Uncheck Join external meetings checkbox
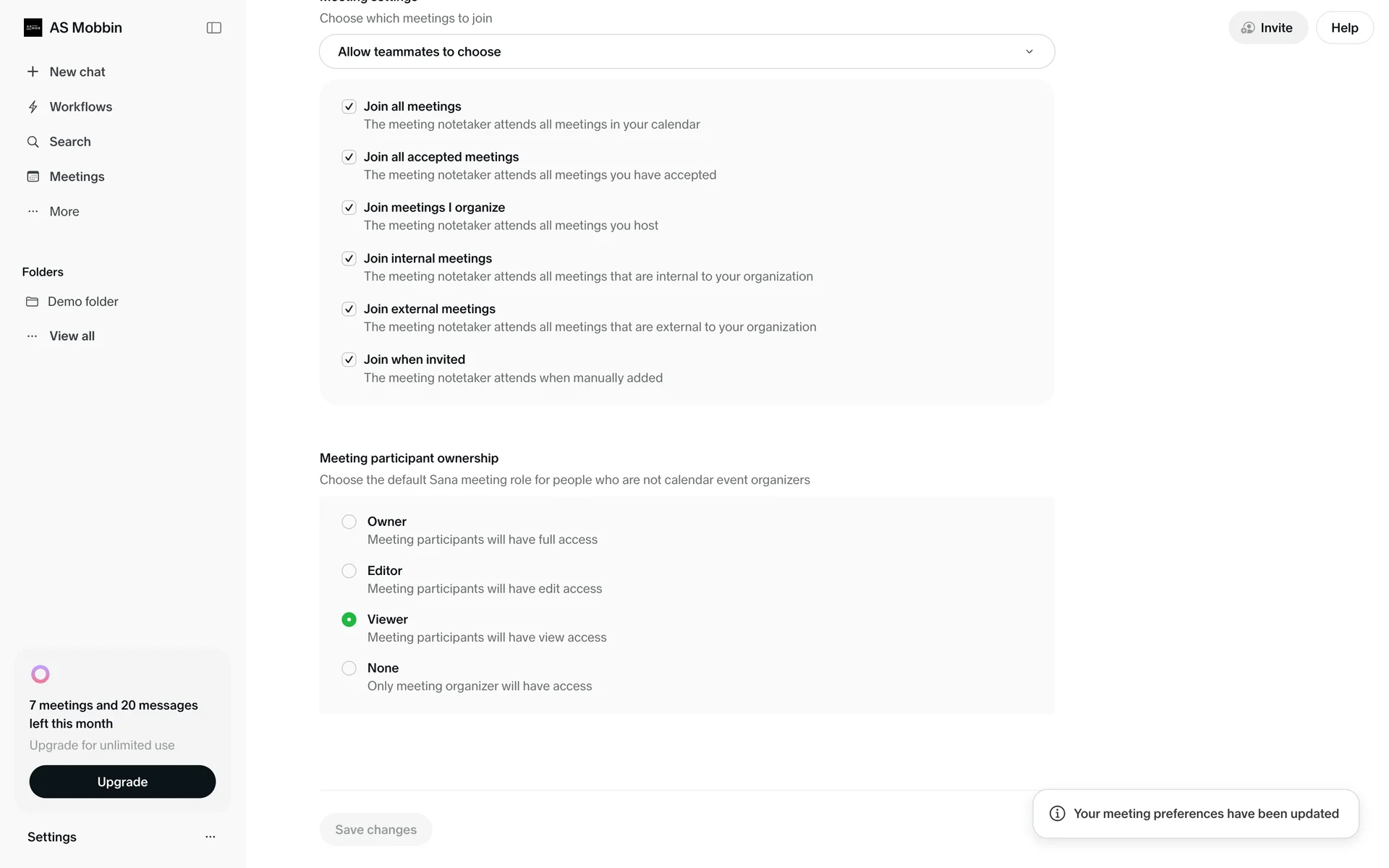This screenshot has height=868, width=1389. (349, 309)
